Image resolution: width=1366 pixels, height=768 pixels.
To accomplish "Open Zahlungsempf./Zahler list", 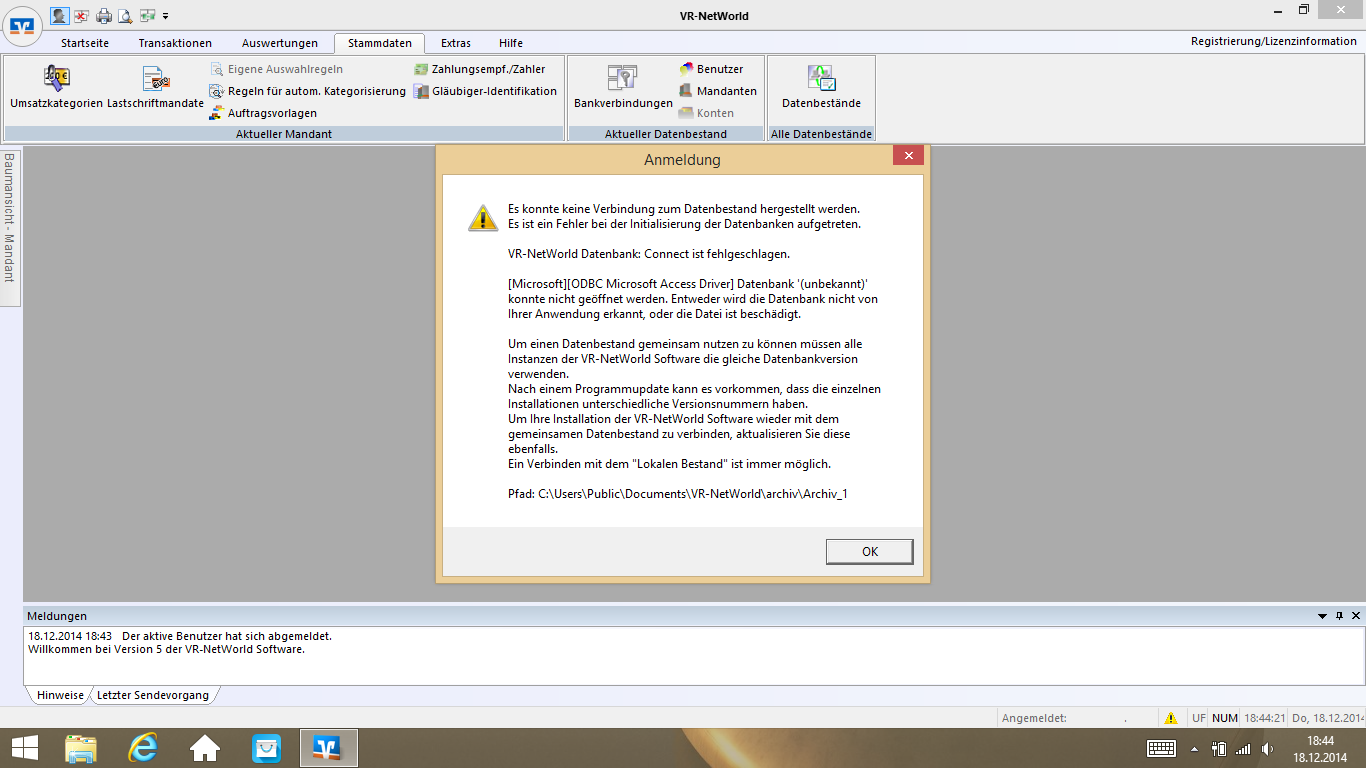I will click(481, 69).
